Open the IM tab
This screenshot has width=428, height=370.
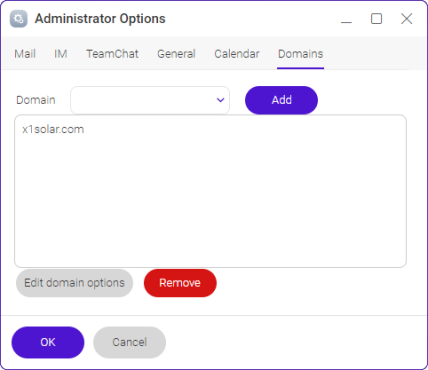(61, 54)
